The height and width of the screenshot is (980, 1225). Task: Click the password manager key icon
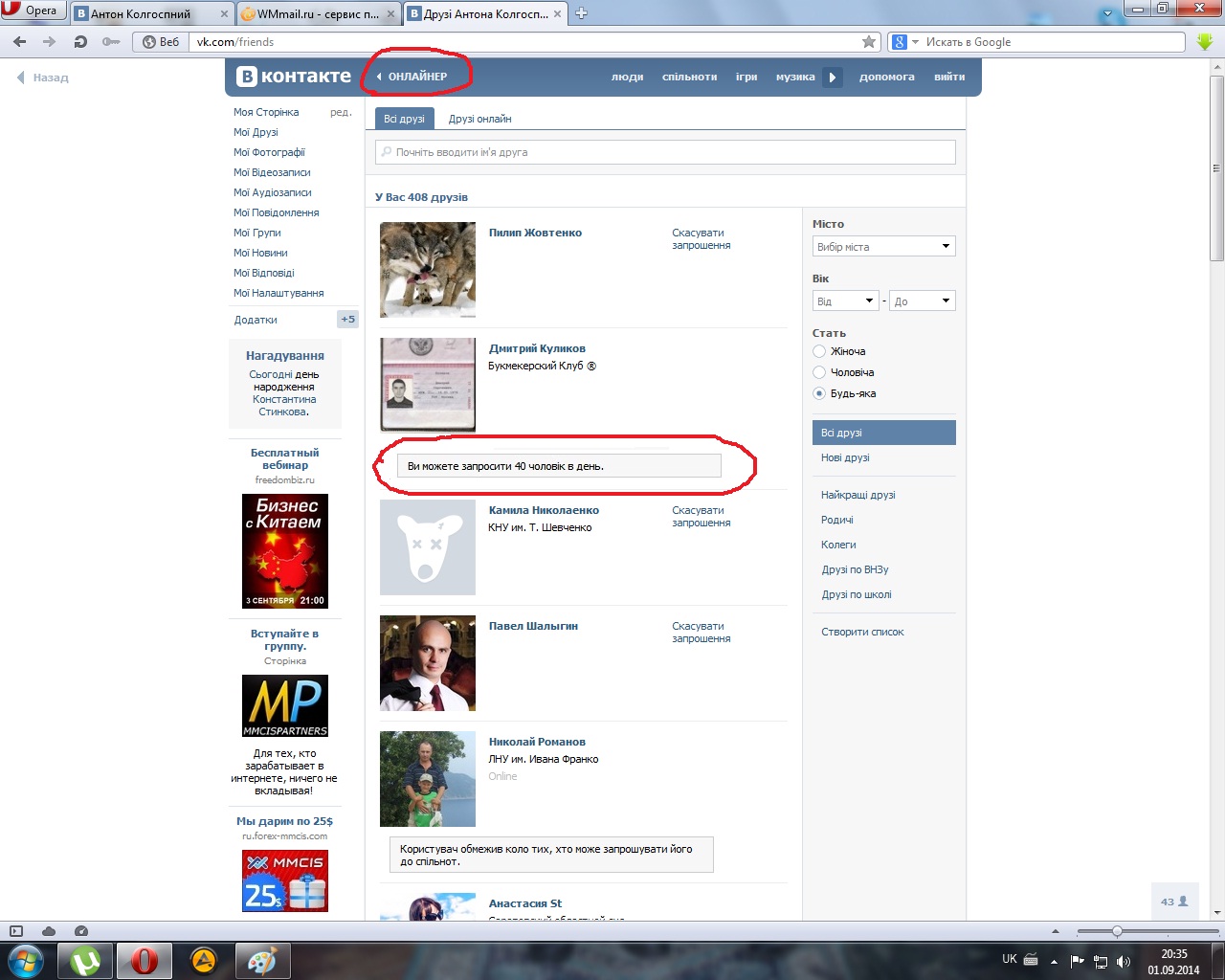tap(111, 42)
